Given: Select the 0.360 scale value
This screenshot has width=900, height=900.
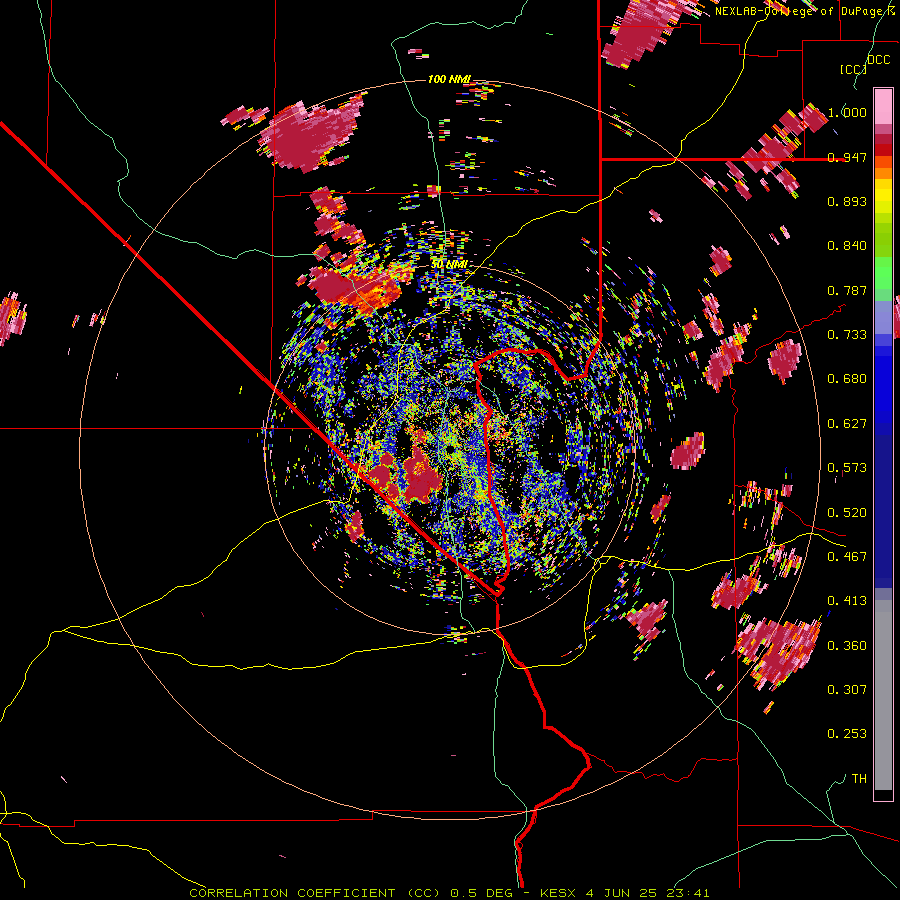Looking at the screenshot, I should [x=847, y=646].
